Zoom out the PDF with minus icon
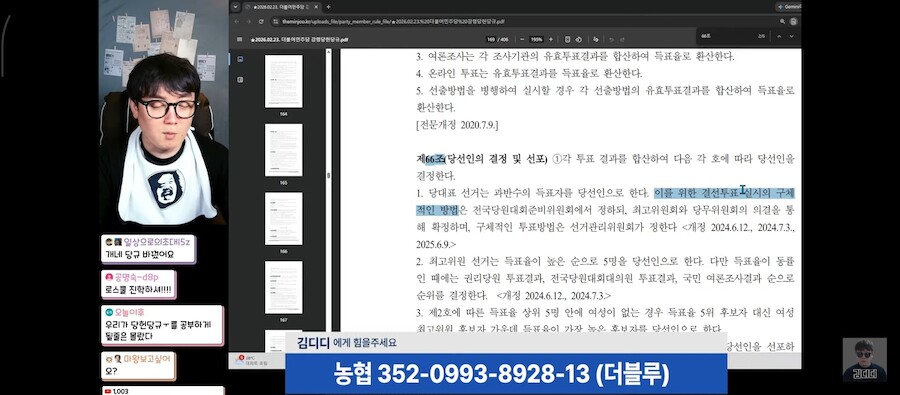 coord(522,39)
